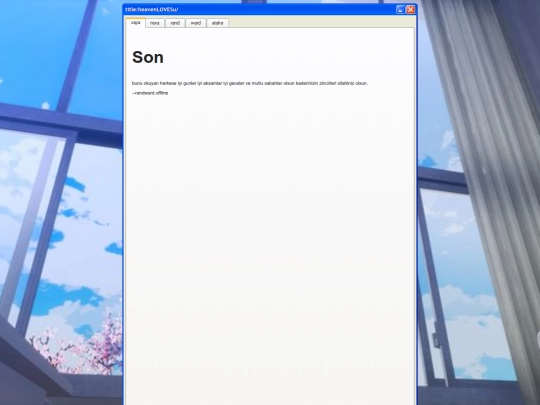Close the heavenLOVESu window

click(410, 10)
